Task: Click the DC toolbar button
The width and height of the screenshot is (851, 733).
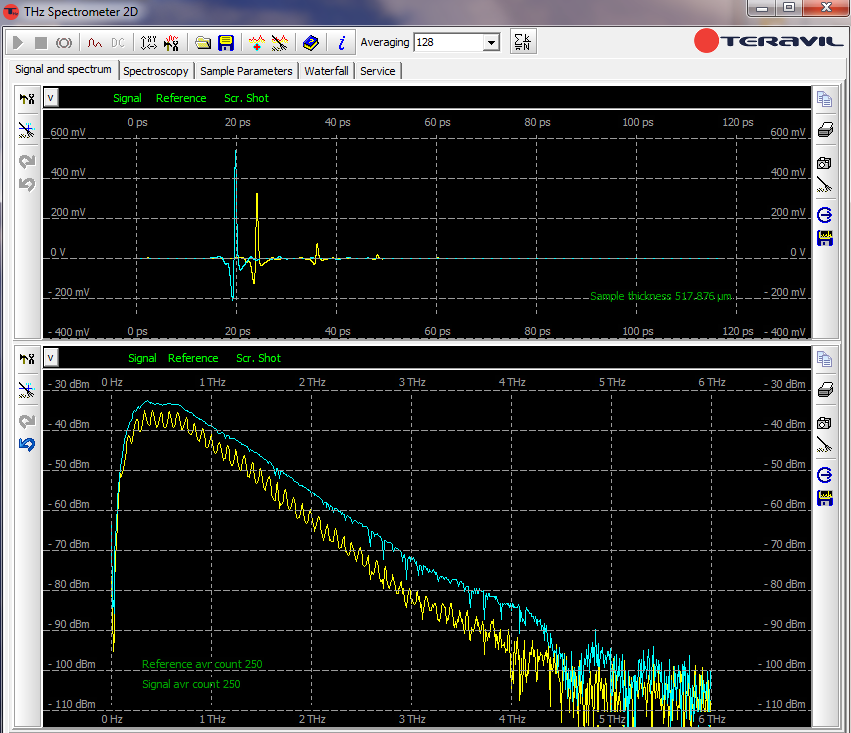Action: click(x=118, y=43)
